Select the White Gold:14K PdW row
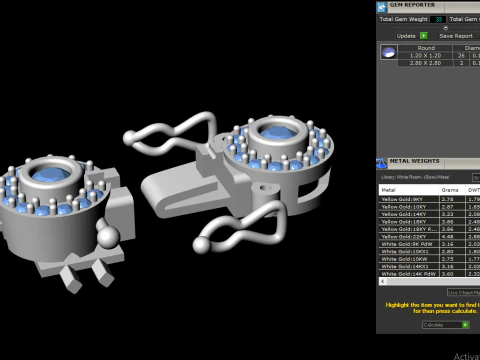The image size is (480, 360). [429, 274]
